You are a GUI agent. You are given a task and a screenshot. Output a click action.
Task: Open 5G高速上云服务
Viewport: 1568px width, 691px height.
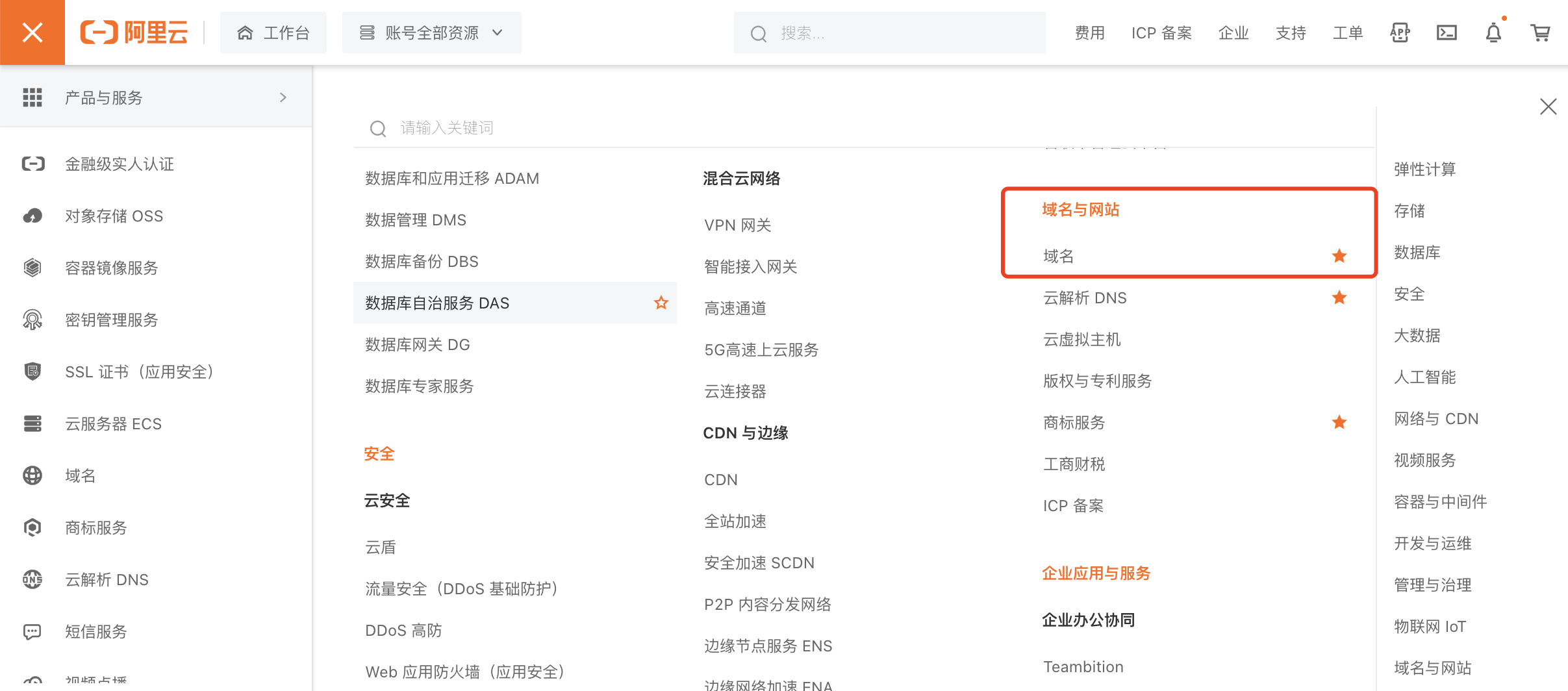click(762, 349)
